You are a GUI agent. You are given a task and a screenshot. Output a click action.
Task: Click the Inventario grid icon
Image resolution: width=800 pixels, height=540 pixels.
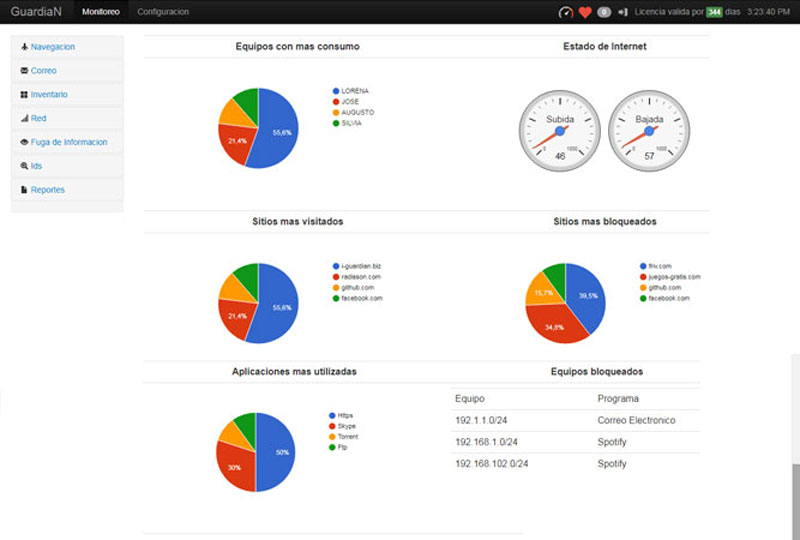click(24, 94)
